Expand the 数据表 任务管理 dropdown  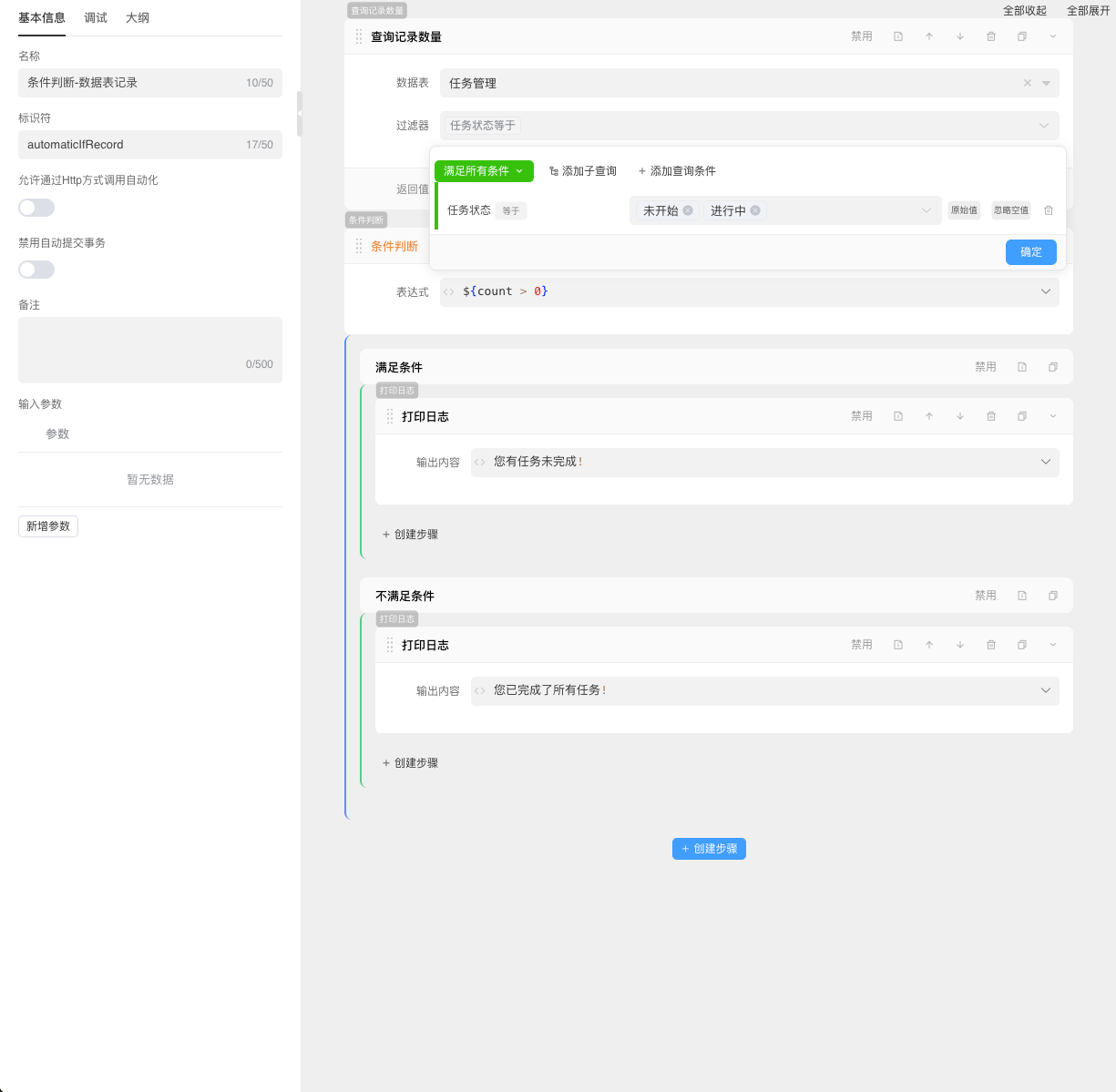[x=1046, y=83]
